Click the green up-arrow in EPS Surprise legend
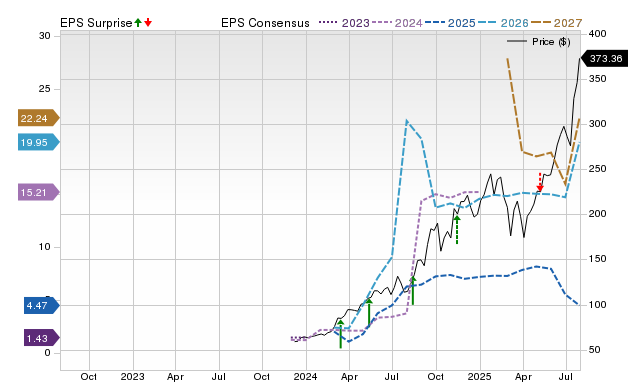The width and height of the screenshot is (640, 382). click(138, 22)
